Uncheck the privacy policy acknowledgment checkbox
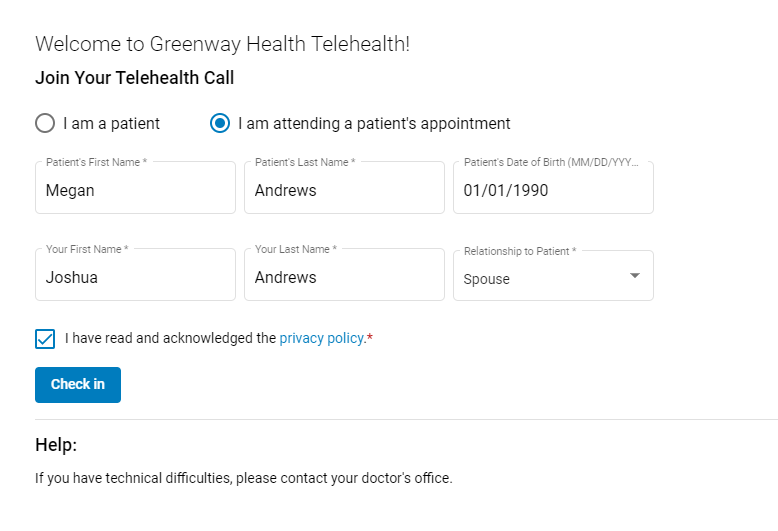The width and height of the screenshot is (778, 531). pyautogui.click(x=45, y=339)
